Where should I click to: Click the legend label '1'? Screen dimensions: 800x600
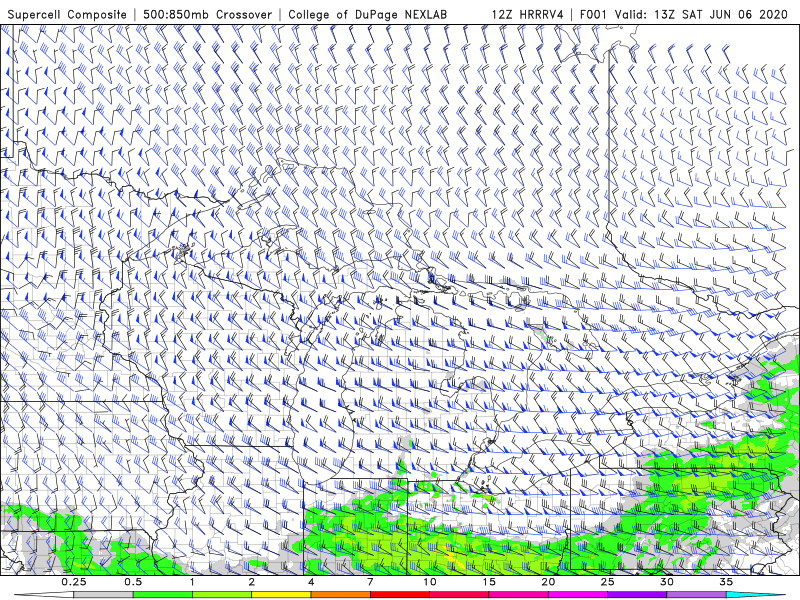tap(192, 582)
